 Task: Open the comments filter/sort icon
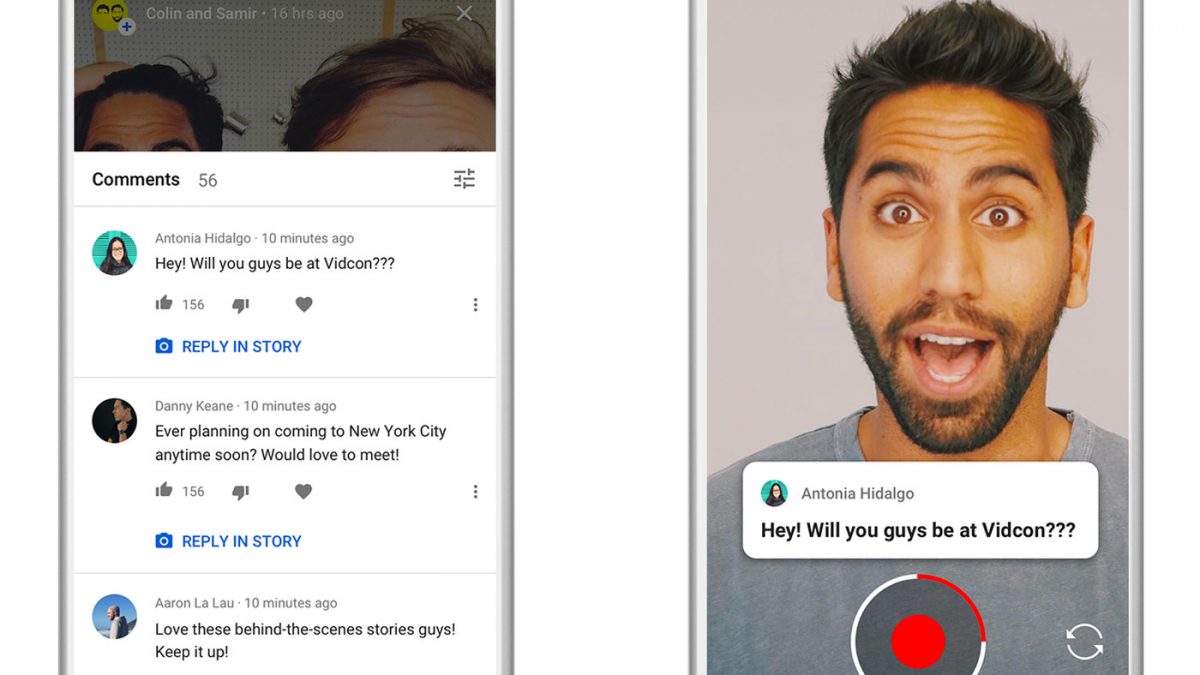tap(464, 179)
